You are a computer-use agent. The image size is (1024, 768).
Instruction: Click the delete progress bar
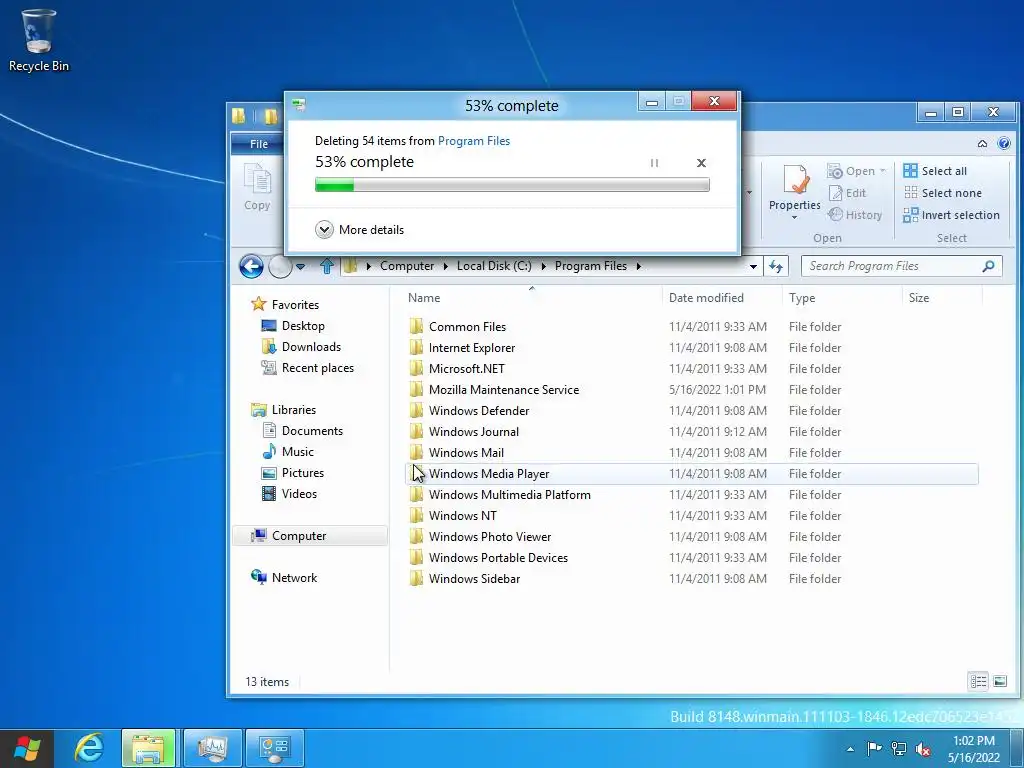(512, 185)
